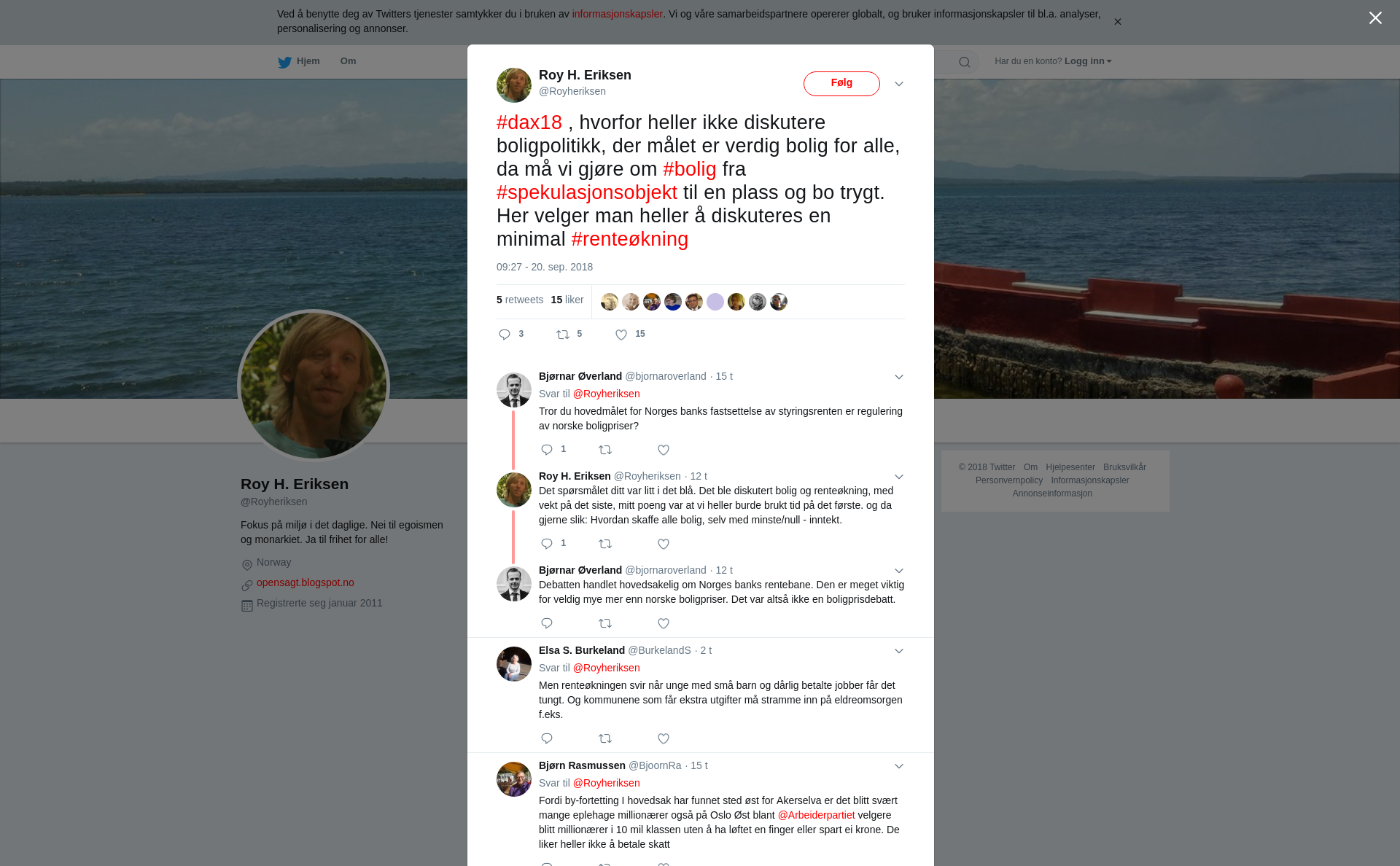
Task: Expand options for Bjørn Rasmussen's tweet
Action: click(x=899, y=766)
